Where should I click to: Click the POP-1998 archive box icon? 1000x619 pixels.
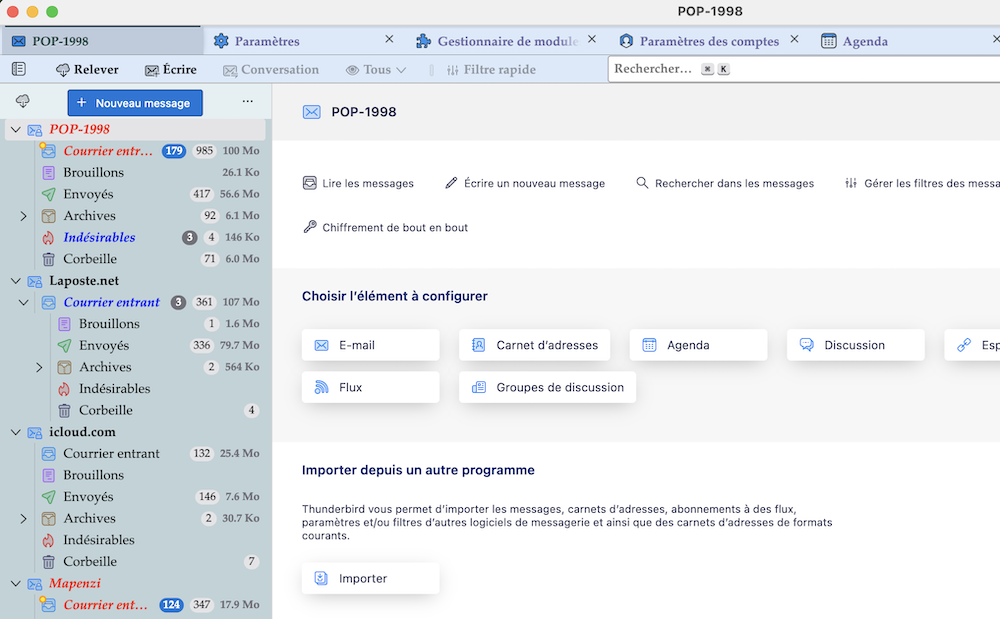(48, 216)
